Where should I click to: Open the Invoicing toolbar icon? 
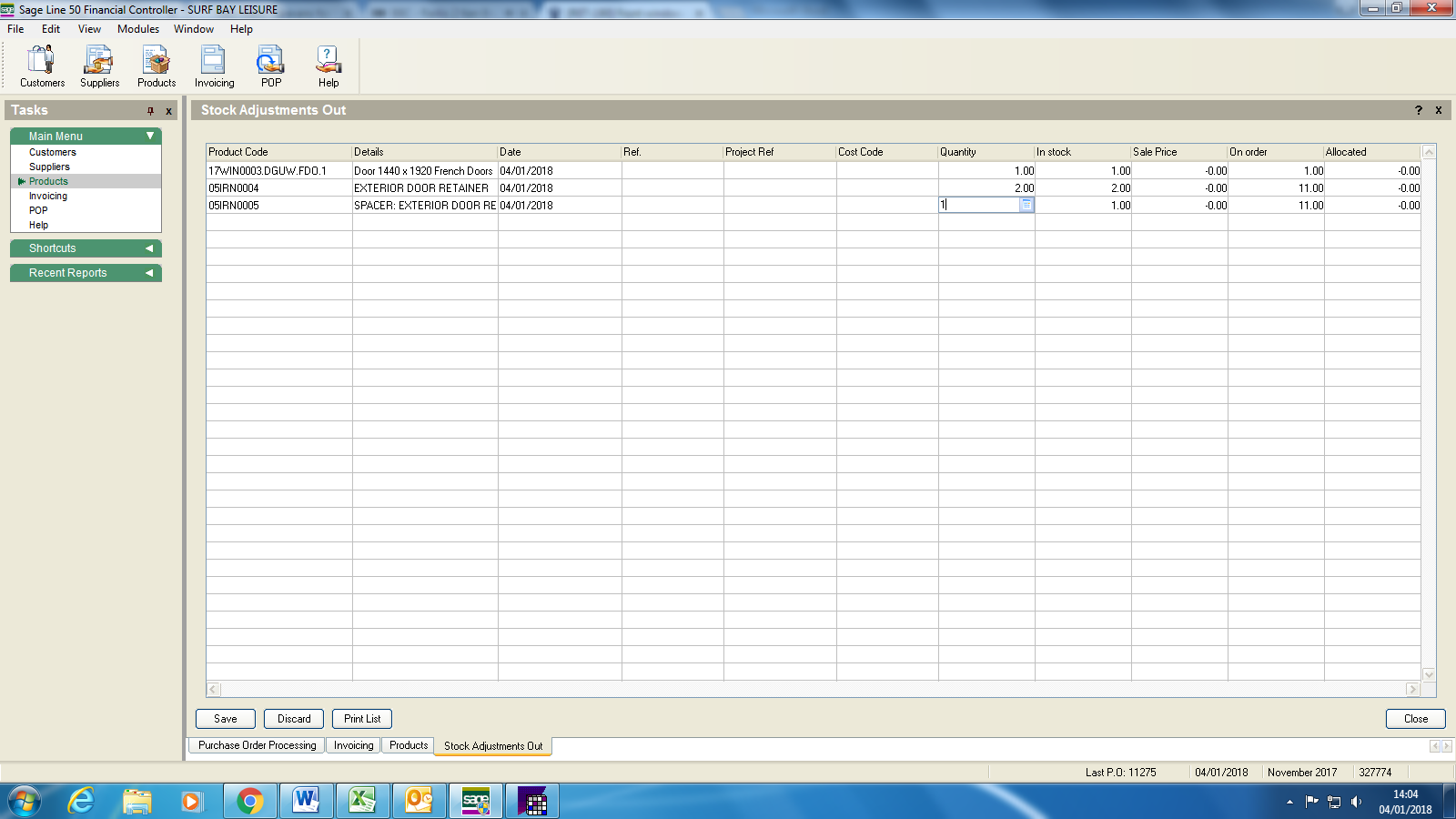click(x=214, y=66)
